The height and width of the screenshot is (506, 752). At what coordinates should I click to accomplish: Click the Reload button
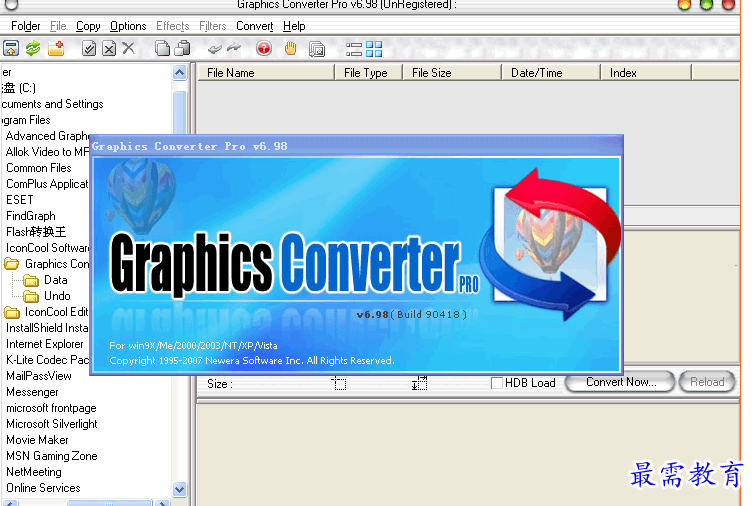coord(707,382)
